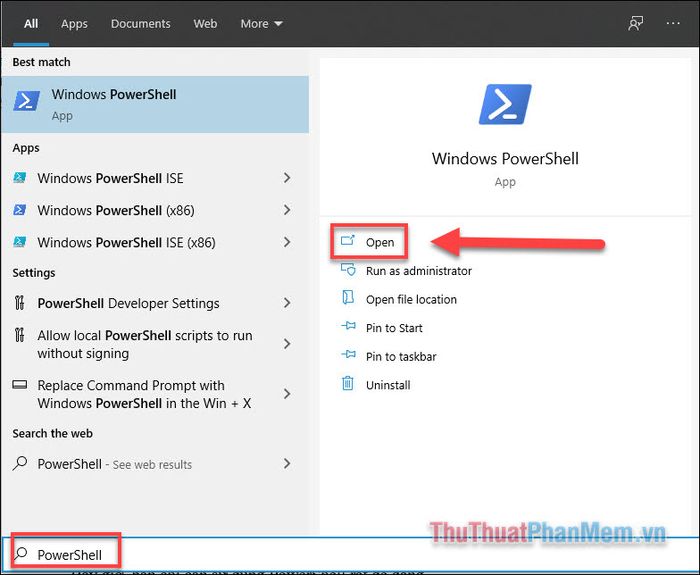The image size is (700, 575).
Task: Expand Replace Command Prompt chevron
Action: point(287,394)
